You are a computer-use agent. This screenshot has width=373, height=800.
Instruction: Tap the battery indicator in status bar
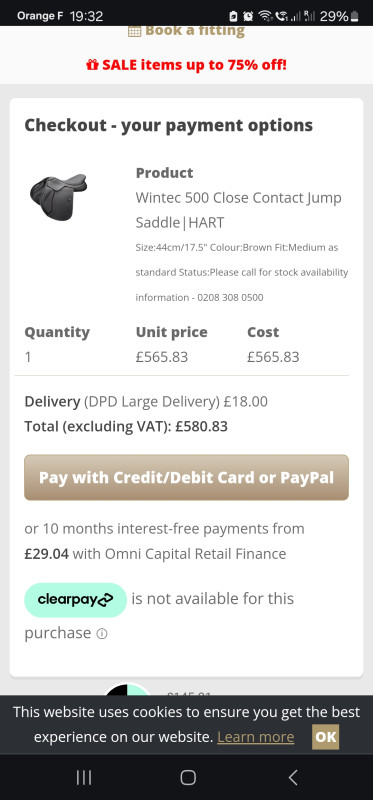(355, 16)
